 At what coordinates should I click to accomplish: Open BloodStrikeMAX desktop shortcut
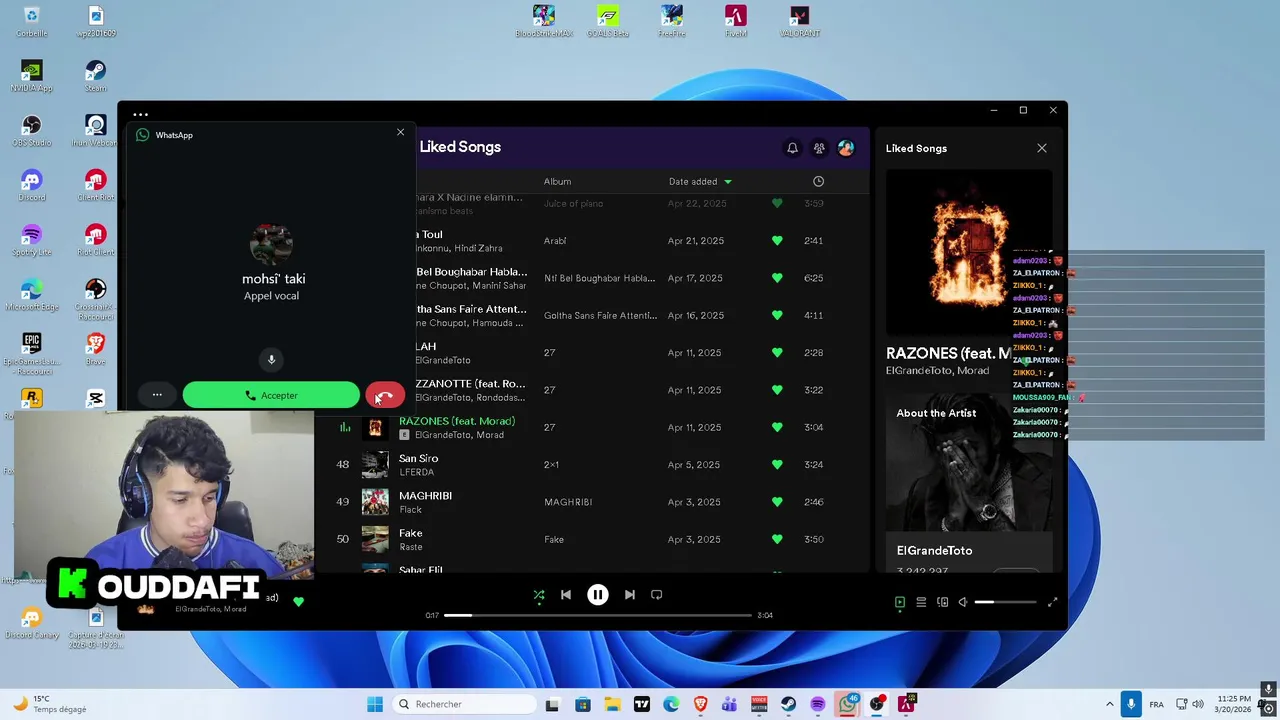[x=544, y=21]
